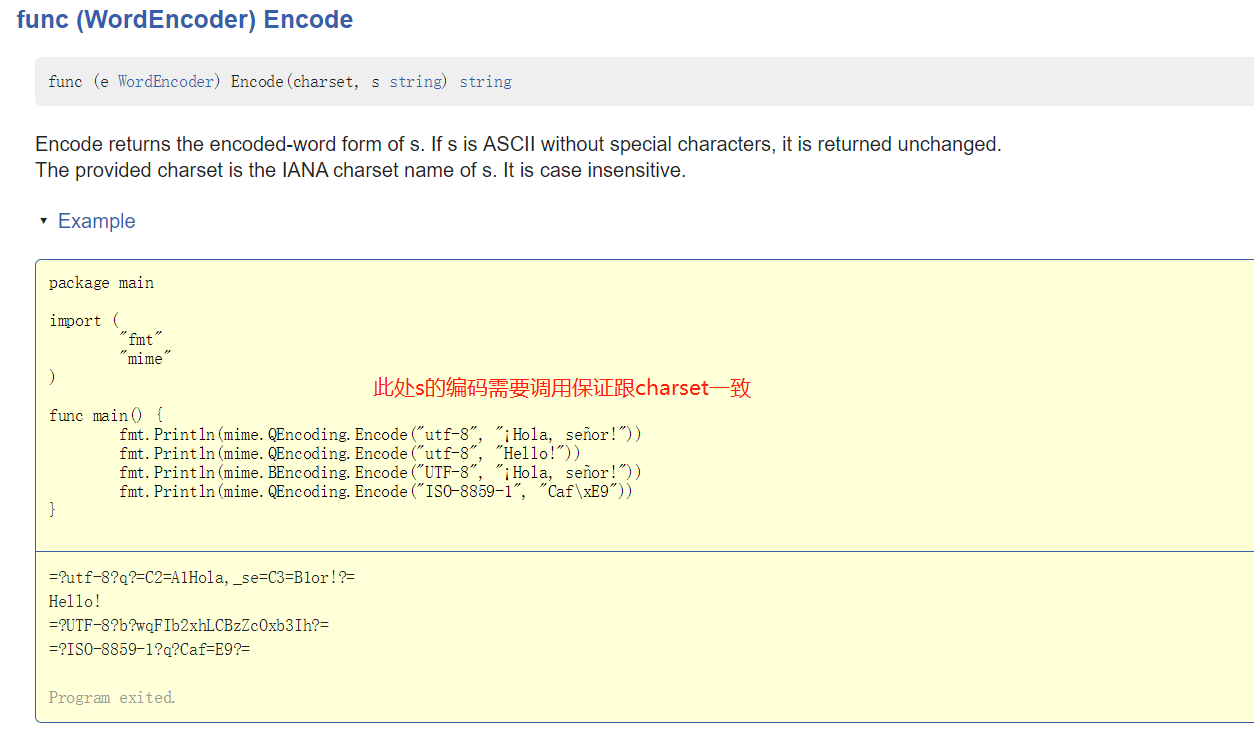Click the 'func (WordEncoder) Encode' heading link
1254x732 pixels.
(x=185, y=20)
